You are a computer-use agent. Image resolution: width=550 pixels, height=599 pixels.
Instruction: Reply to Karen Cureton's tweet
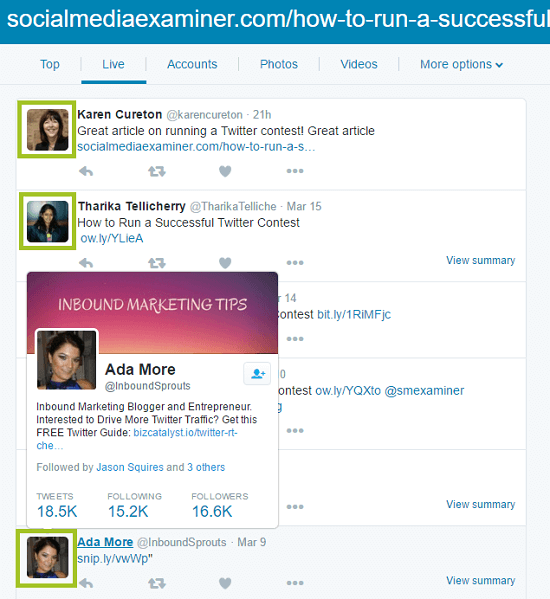coord(86,172)
